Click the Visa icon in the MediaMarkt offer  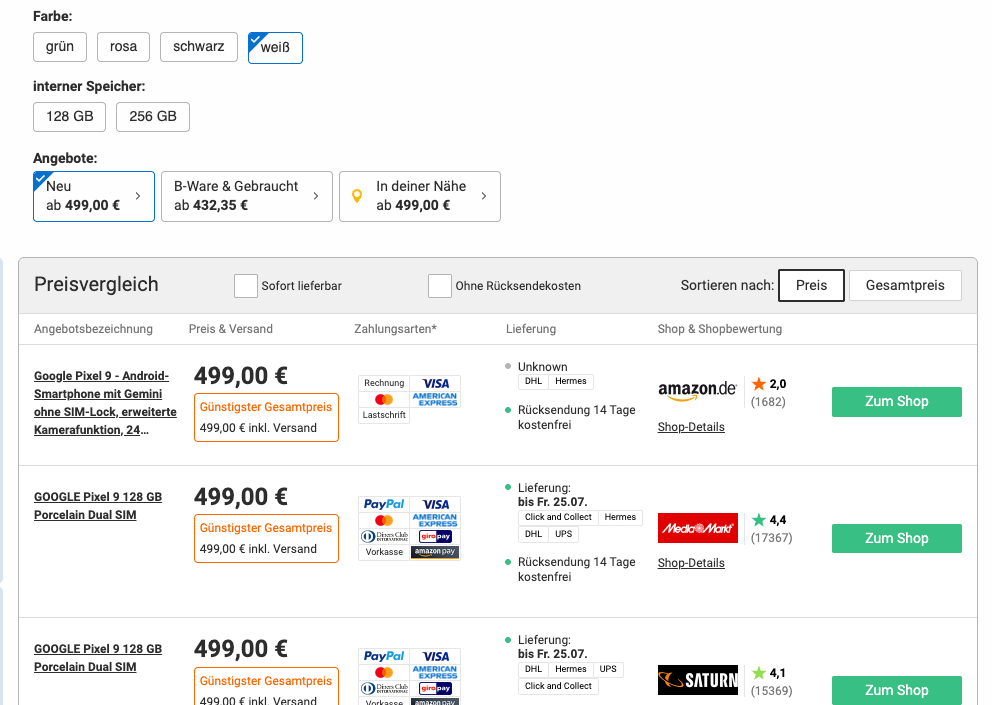click(x=435, y=504)
